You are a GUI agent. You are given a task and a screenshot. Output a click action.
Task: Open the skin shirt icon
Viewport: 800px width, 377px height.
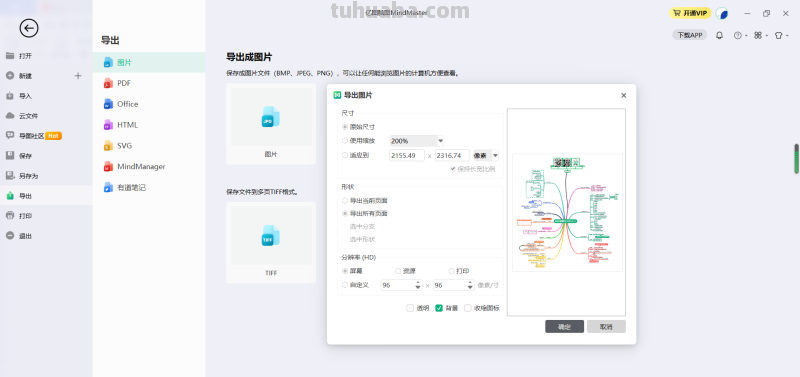(778, 35)
